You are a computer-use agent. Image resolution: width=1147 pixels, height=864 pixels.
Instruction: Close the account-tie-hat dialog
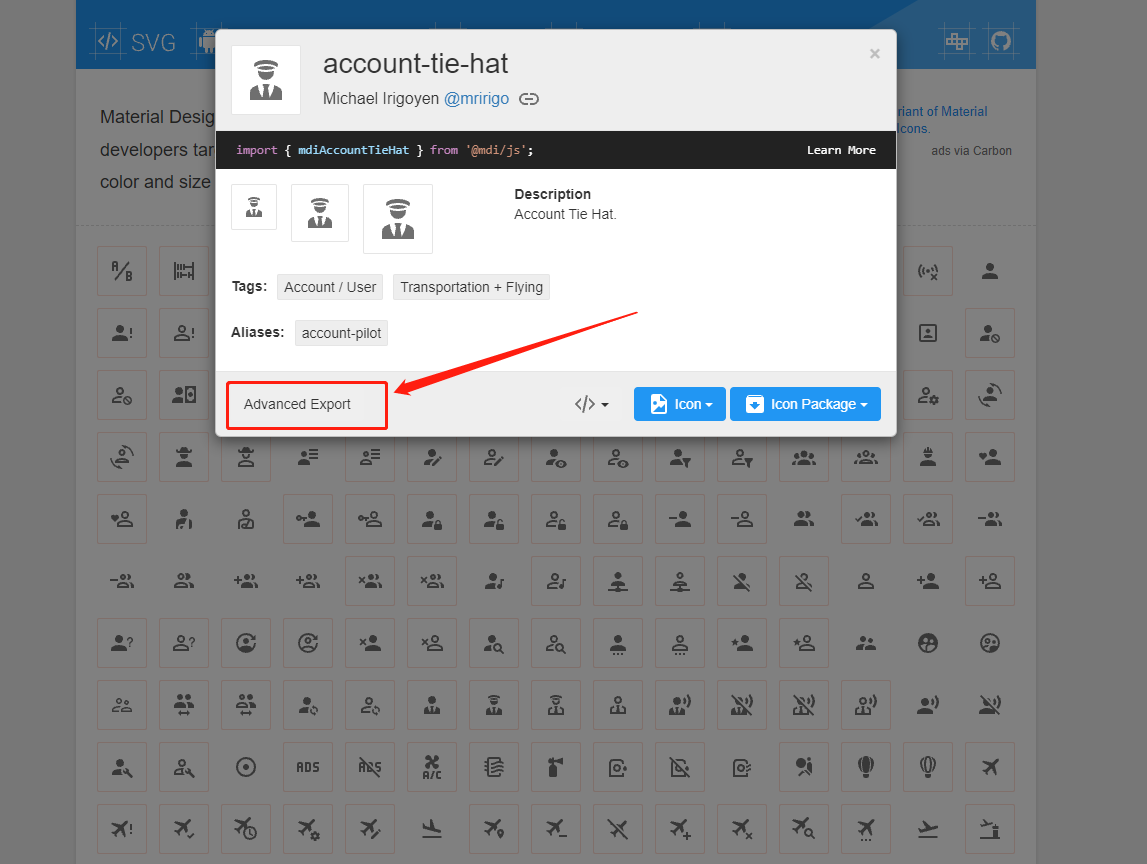(875, 53)
